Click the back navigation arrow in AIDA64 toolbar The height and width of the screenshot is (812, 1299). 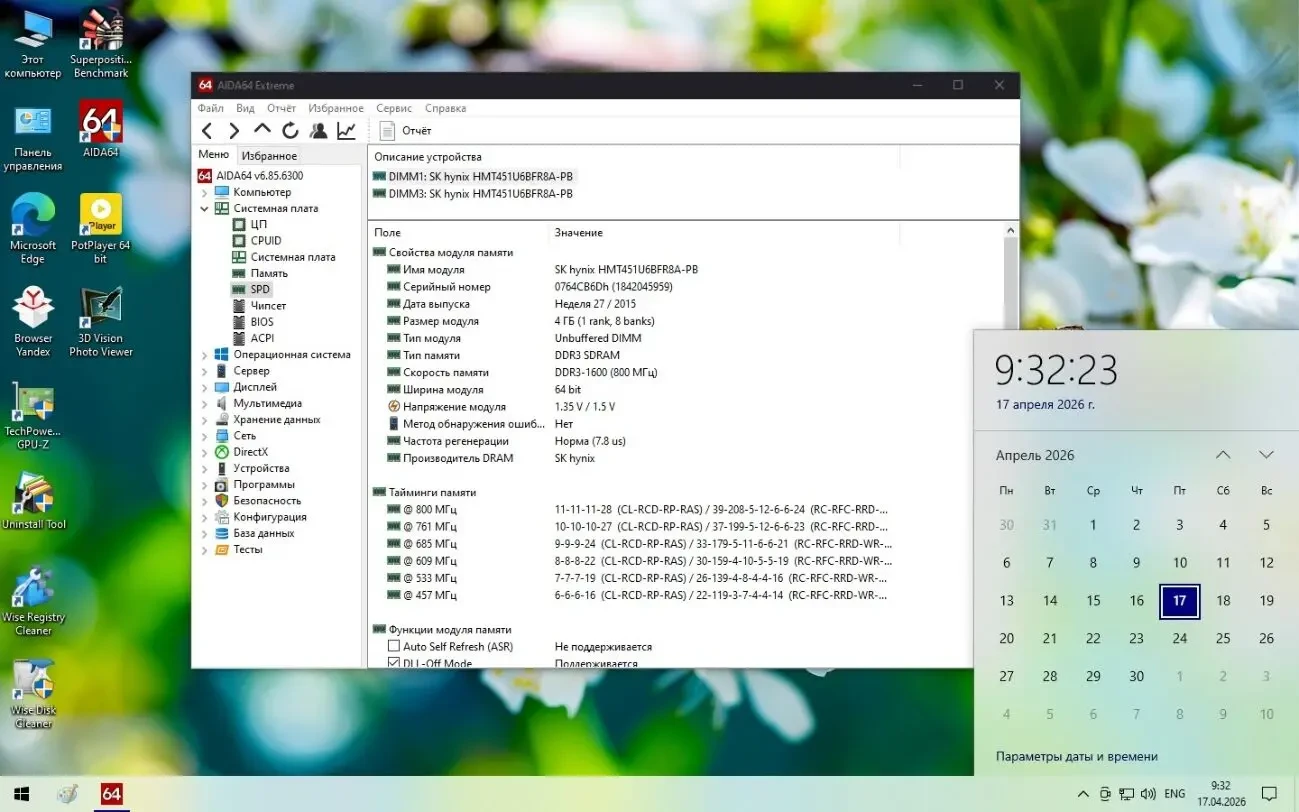pyautogui.click(x=207, y=130)
